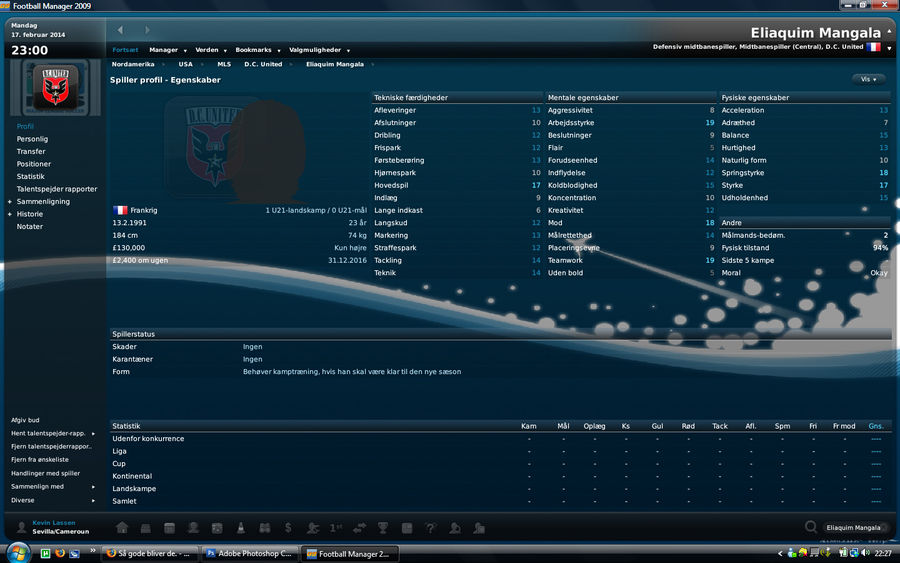
Task: Open the Vis view dropdown
Action: tap(868, 79)
